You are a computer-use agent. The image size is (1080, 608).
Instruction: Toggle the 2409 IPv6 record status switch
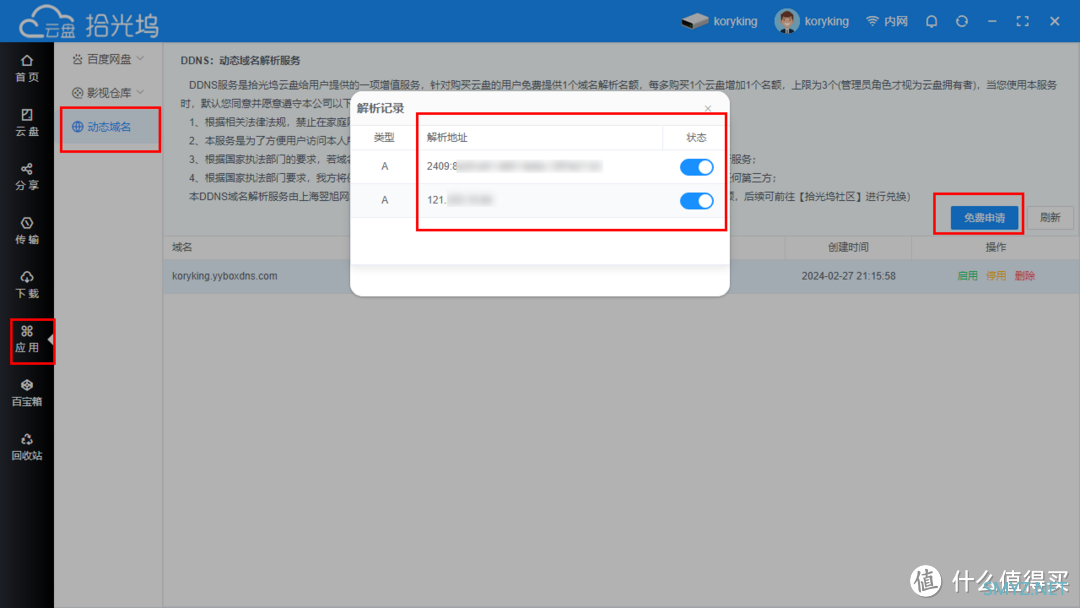click(696, 167)
